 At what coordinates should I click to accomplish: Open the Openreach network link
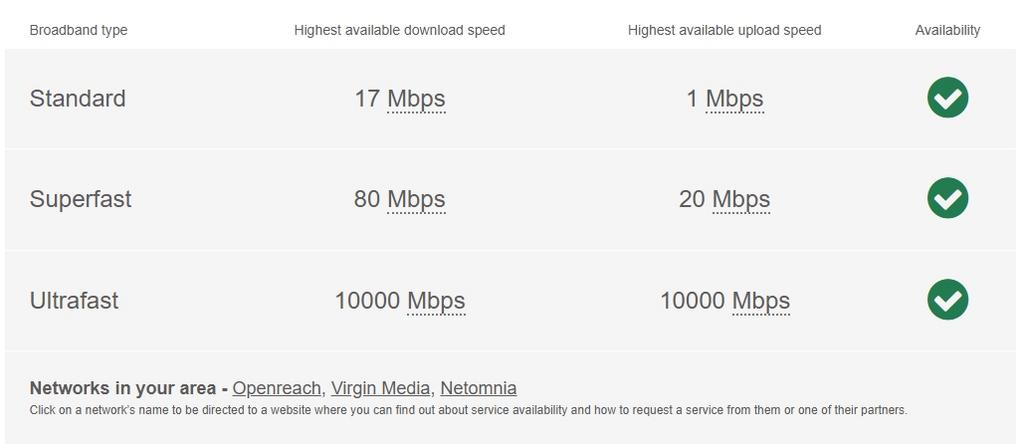click(x=277, y=388)
